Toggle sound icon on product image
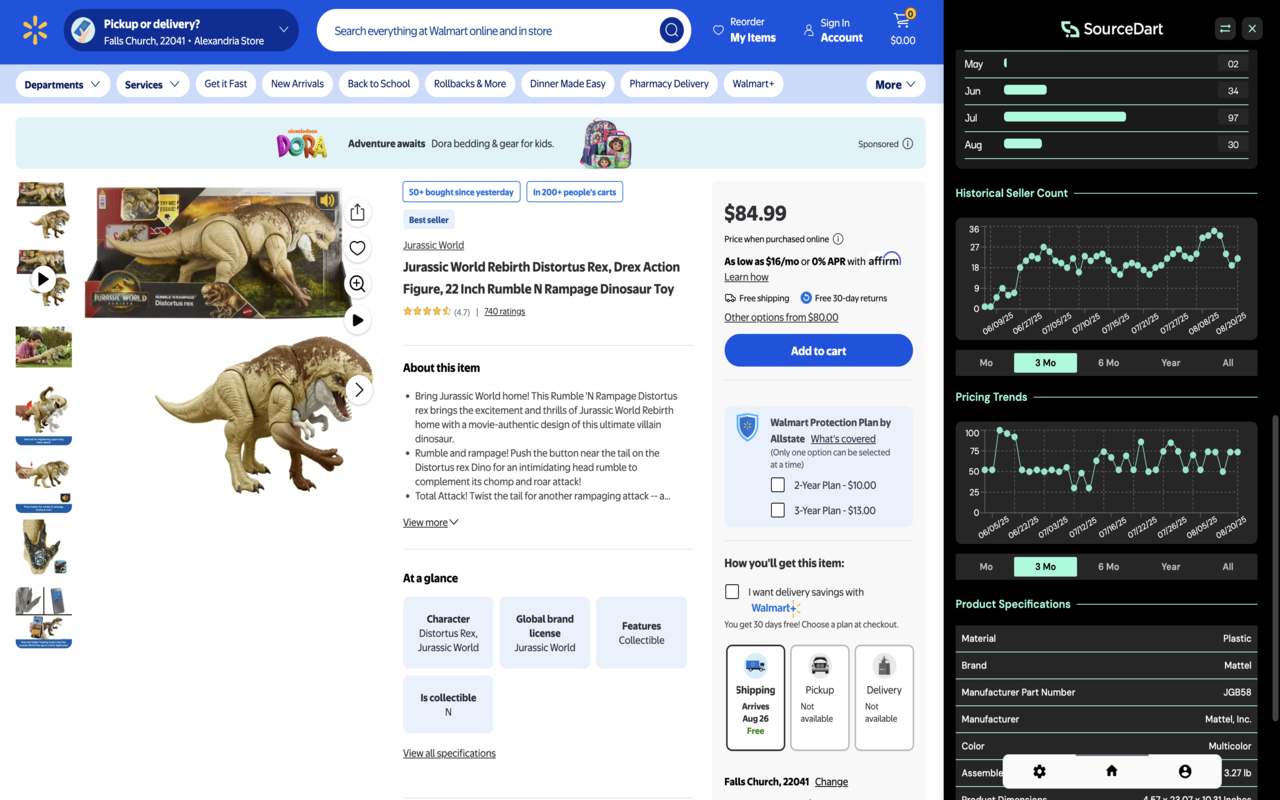 (x=327, y=201)
